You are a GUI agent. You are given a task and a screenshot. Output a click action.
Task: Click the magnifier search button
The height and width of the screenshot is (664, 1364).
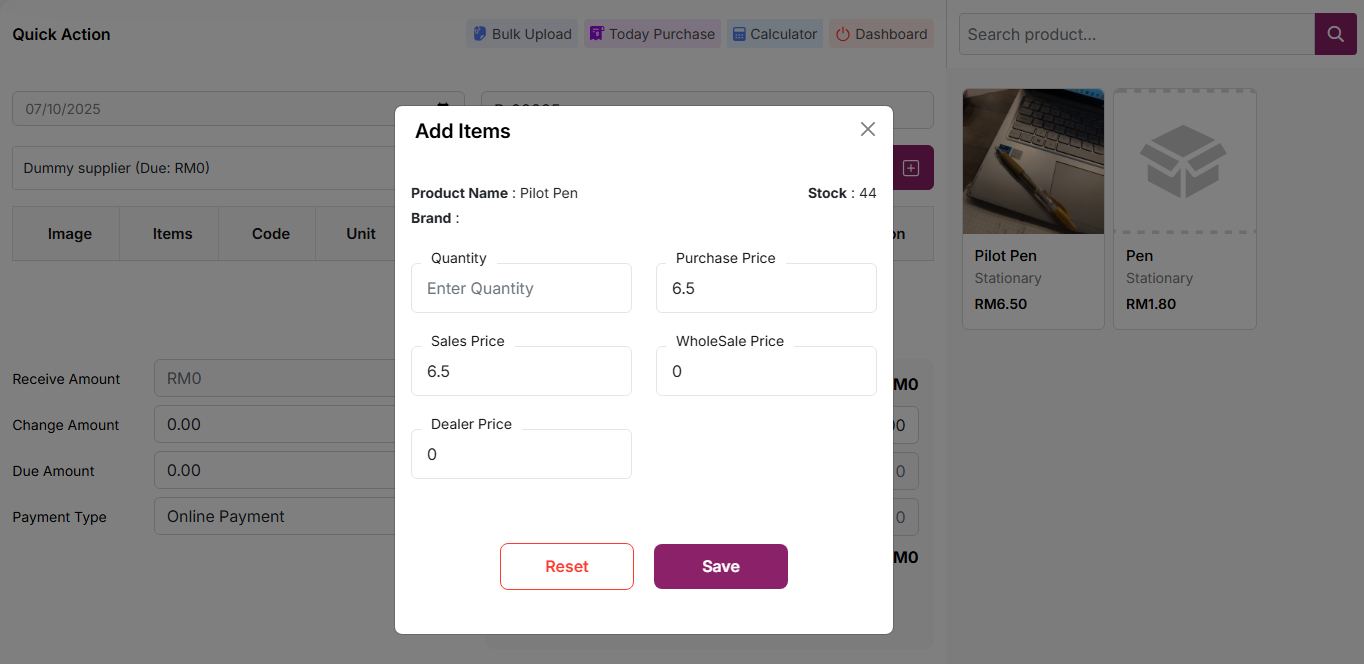pyautogui.click(x=1335, y=34)
